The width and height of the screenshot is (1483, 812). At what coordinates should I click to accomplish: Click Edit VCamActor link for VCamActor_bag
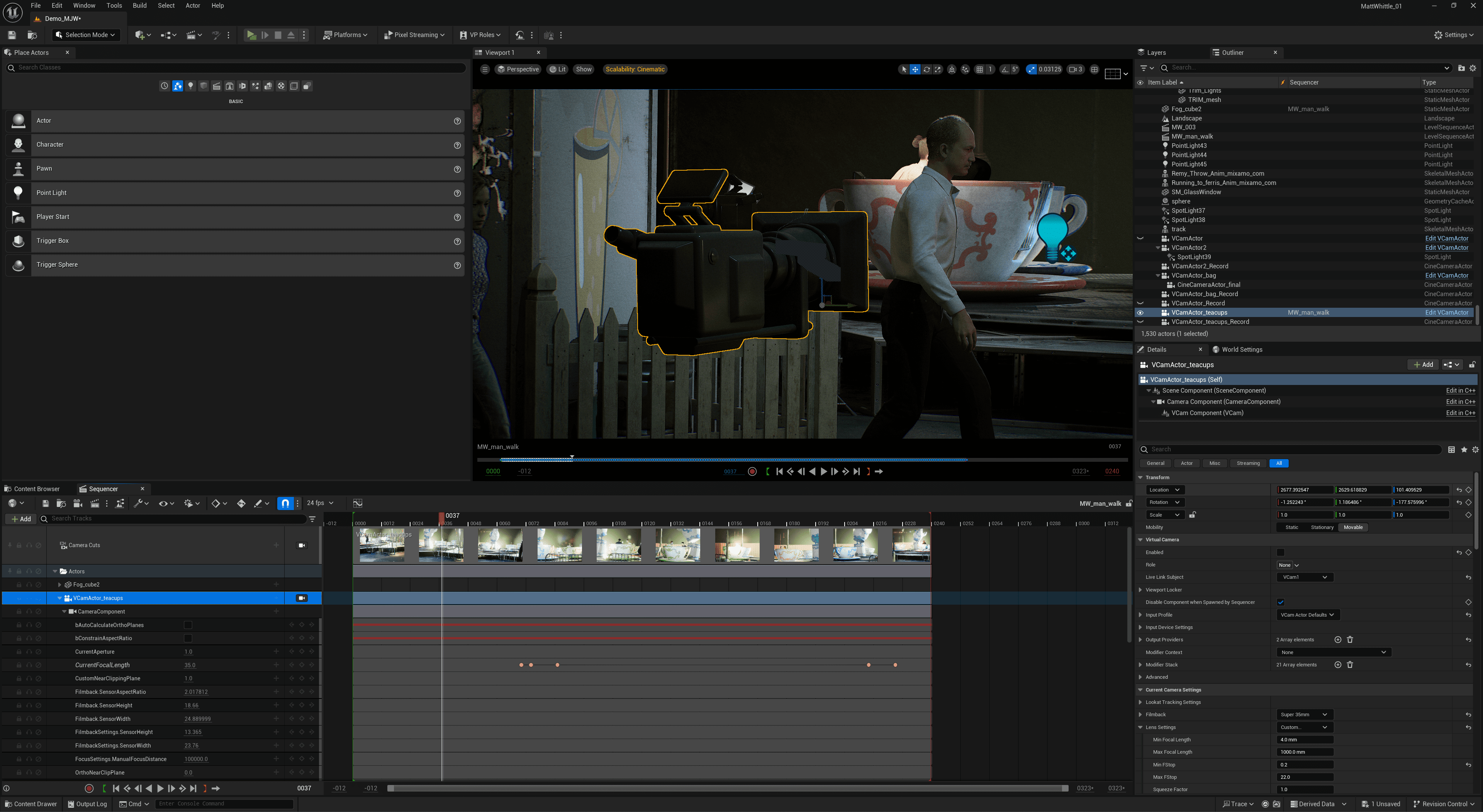[x=1446, y=276]
